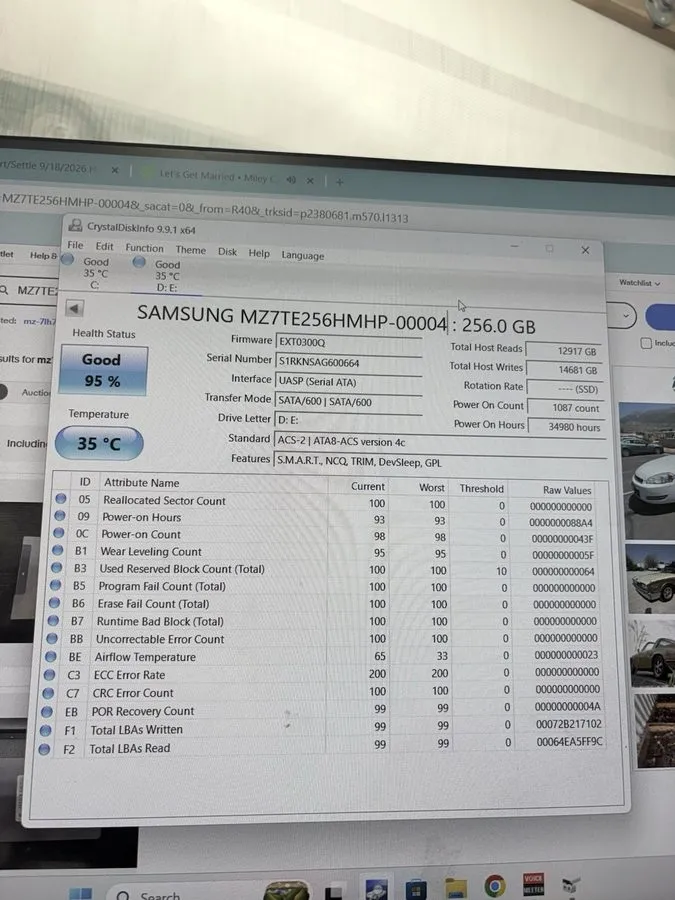The image size is (675, 900).
Task: Close the Let's Get Married browser tab
Action: (x=310, y=181)
